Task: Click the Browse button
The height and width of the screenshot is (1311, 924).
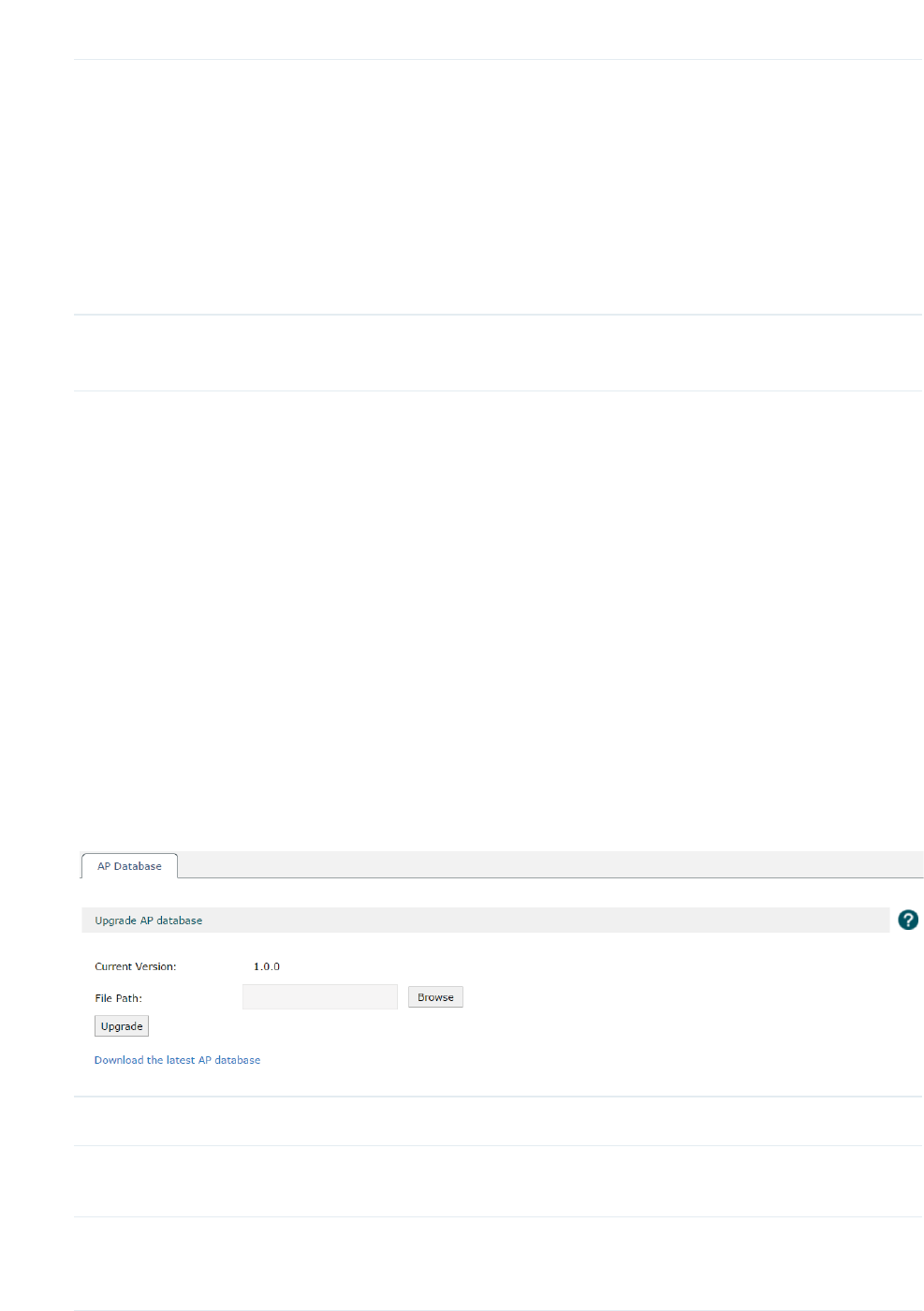Action: pos(435,997)
